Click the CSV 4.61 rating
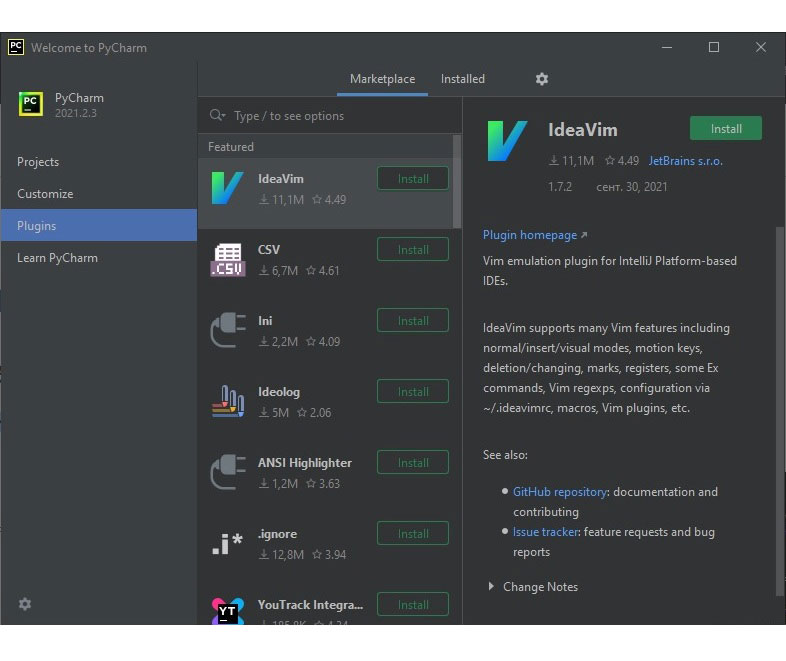The width and height of the screenshot is (786, 661). pos(323,271)
